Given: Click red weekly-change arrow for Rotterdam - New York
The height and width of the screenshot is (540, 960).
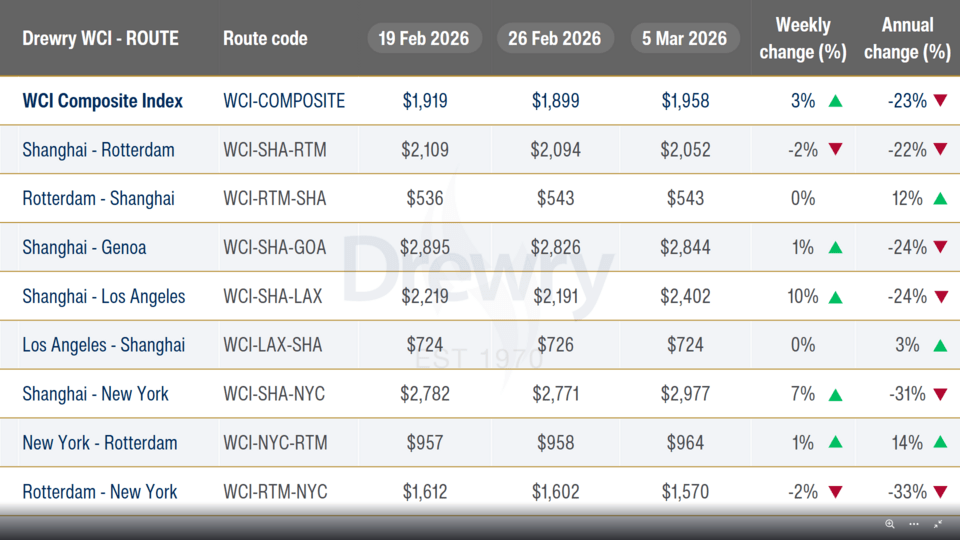Looking at the screenshot, I should tap(835, 492).
